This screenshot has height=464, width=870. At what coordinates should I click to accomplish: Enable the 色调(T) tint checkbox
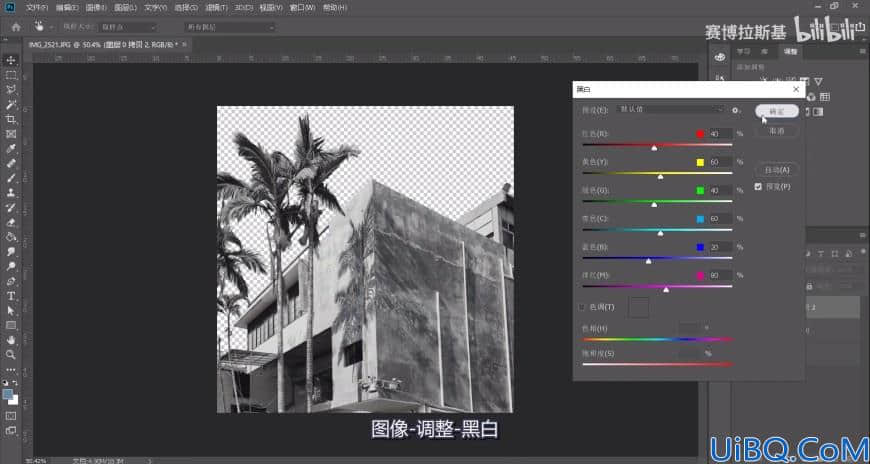(582, 307)
